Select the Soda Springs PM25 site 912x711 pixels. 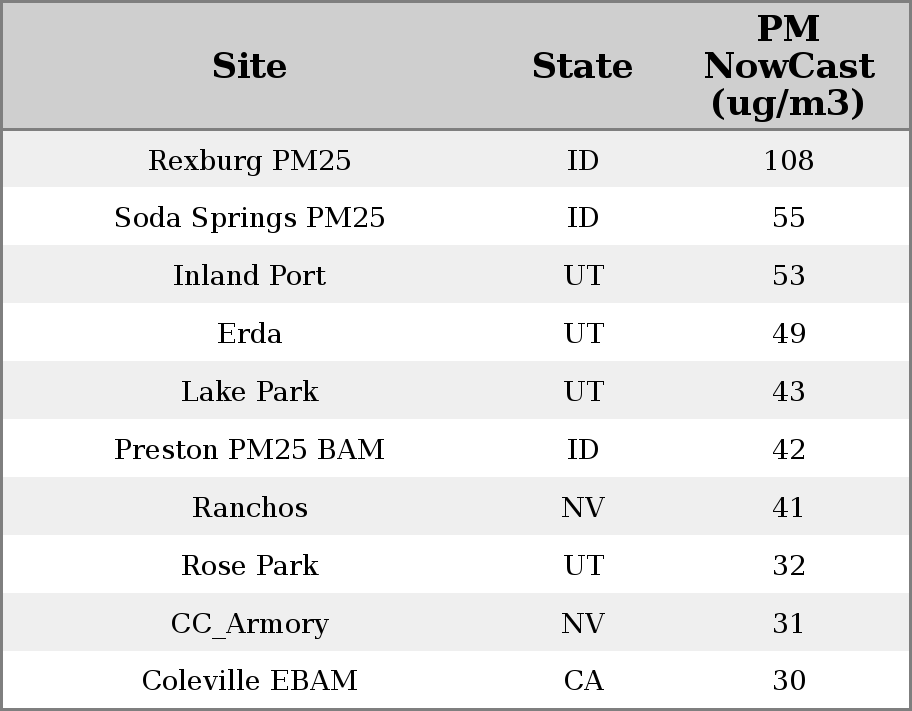coord(249,218)
